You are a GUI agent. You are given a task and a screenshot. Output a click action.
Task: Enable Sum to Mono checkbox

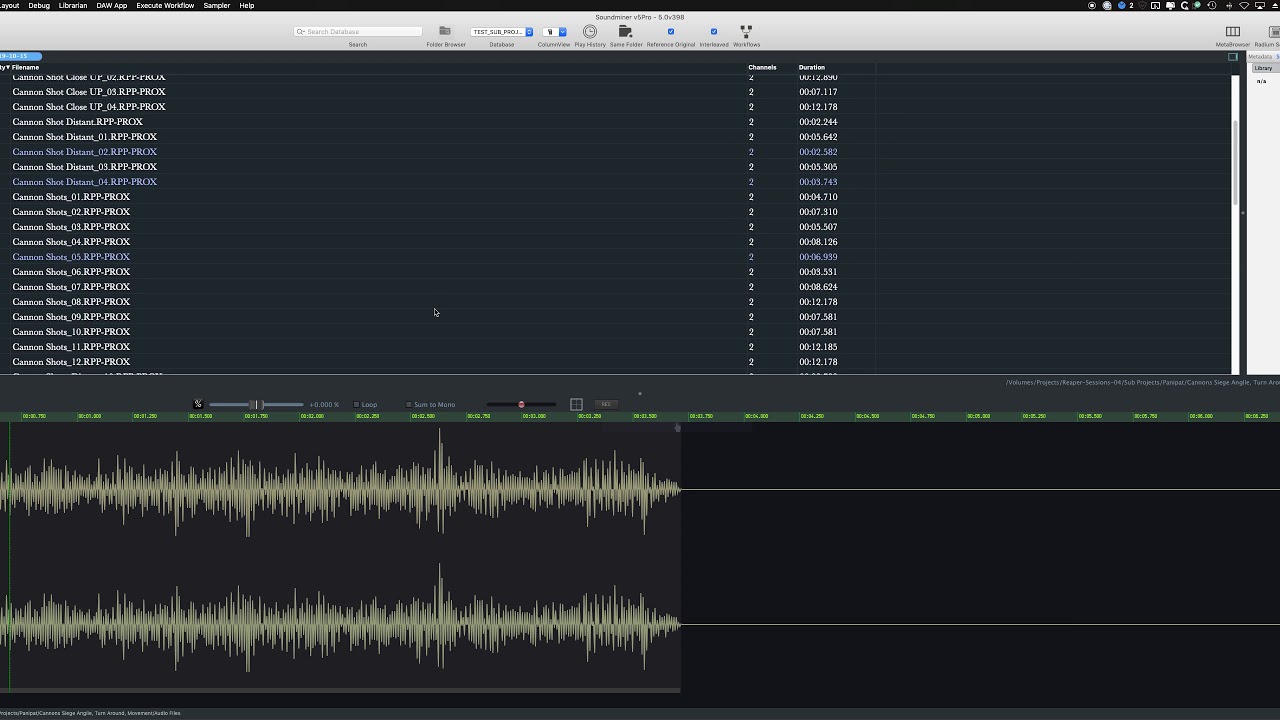[409, 404]
